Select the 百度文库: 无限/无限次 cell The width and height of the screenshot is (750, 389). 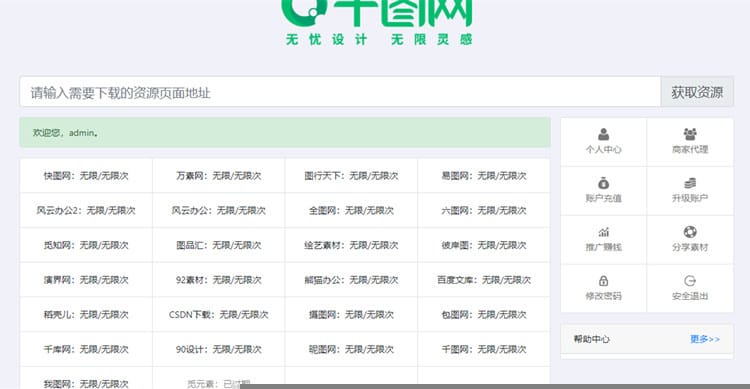pyautogui.click(x=484, y=279)
